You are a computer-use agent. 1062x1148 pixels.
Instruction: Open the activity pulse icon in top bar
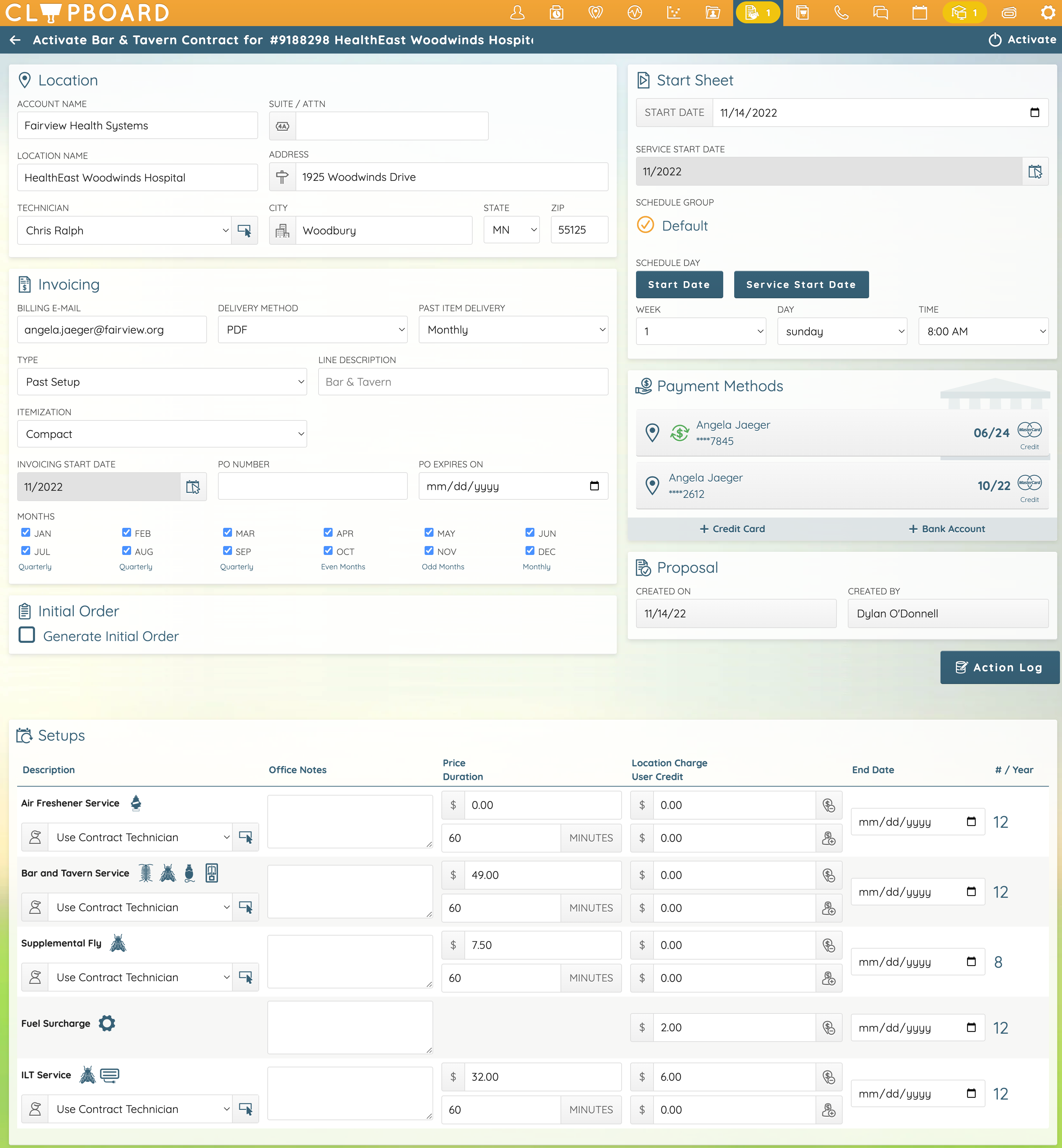[634, 13]
